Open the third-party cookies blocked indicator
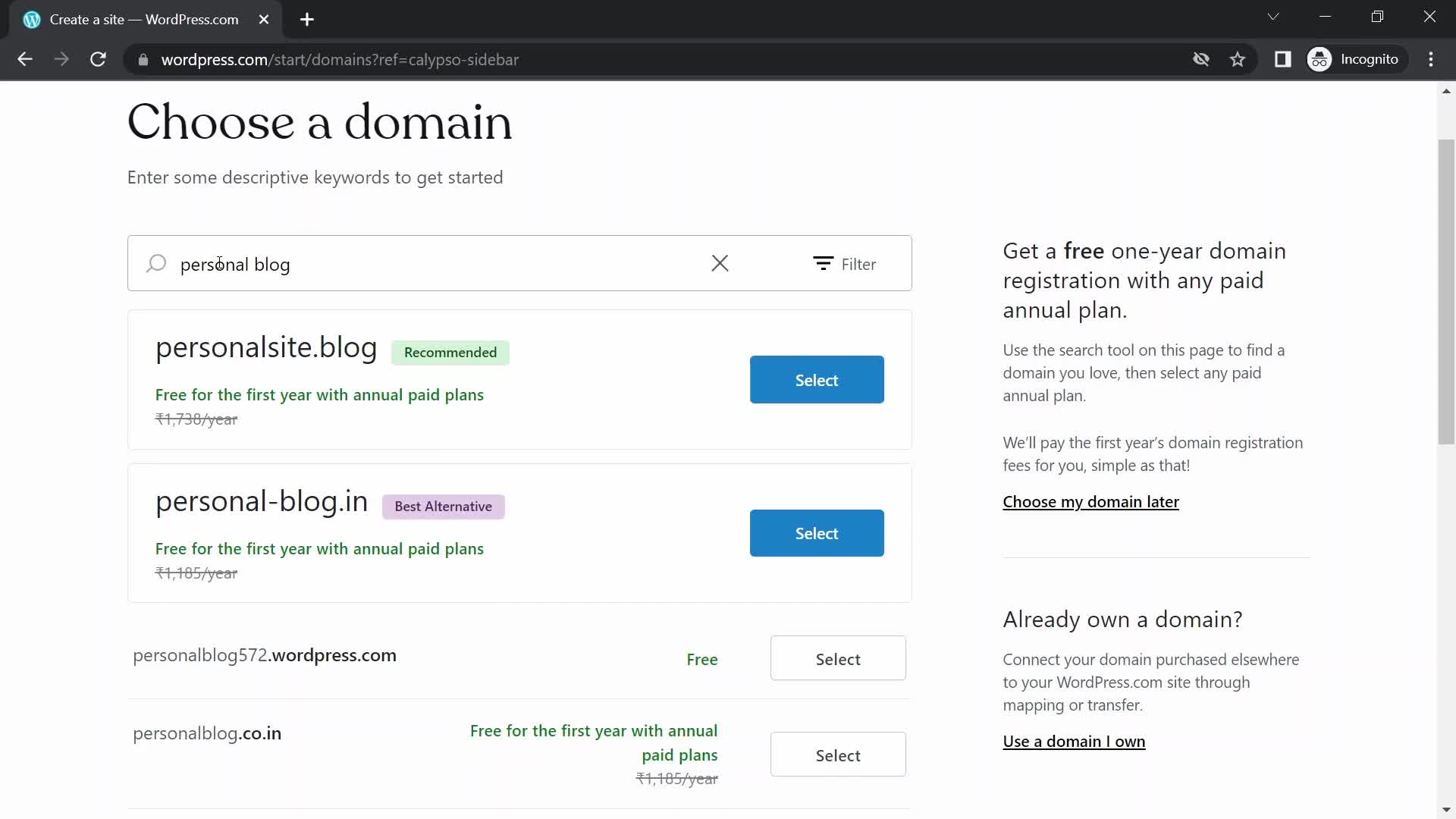The image size is (1456, 819). (1201, 59)
